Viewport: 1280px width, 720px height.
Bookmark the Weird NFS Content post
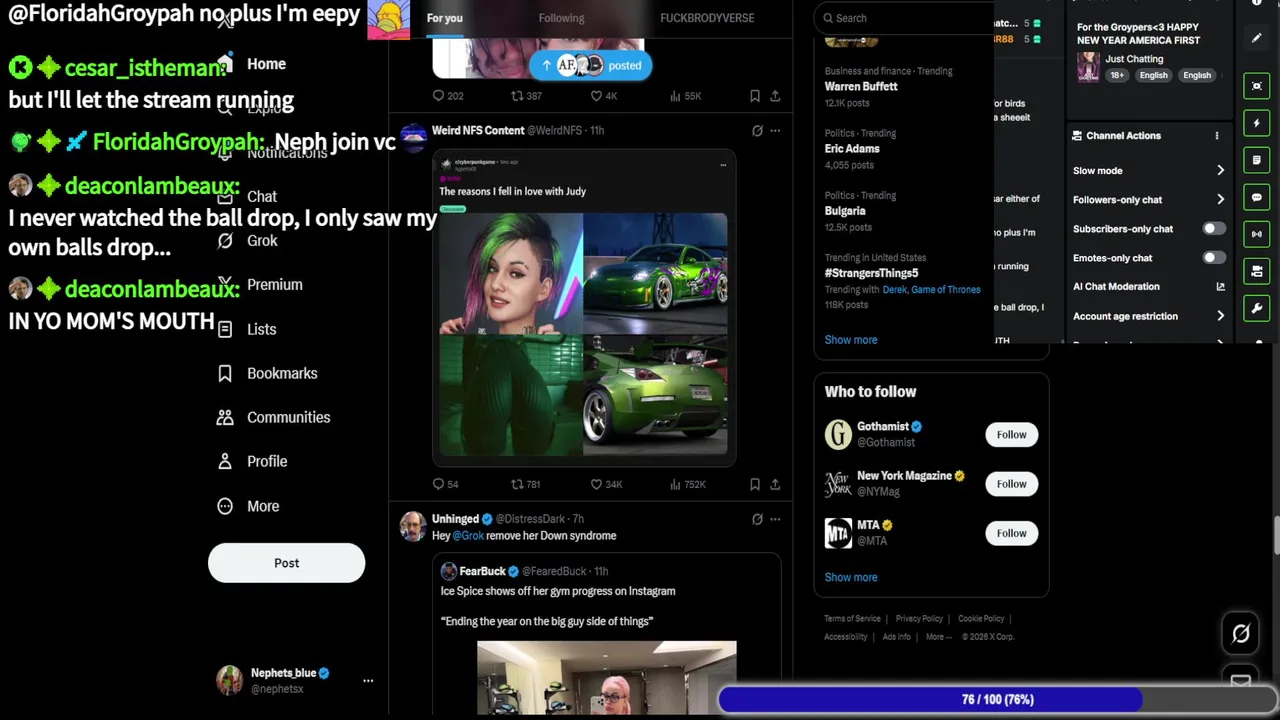click(x=754, y=484)
